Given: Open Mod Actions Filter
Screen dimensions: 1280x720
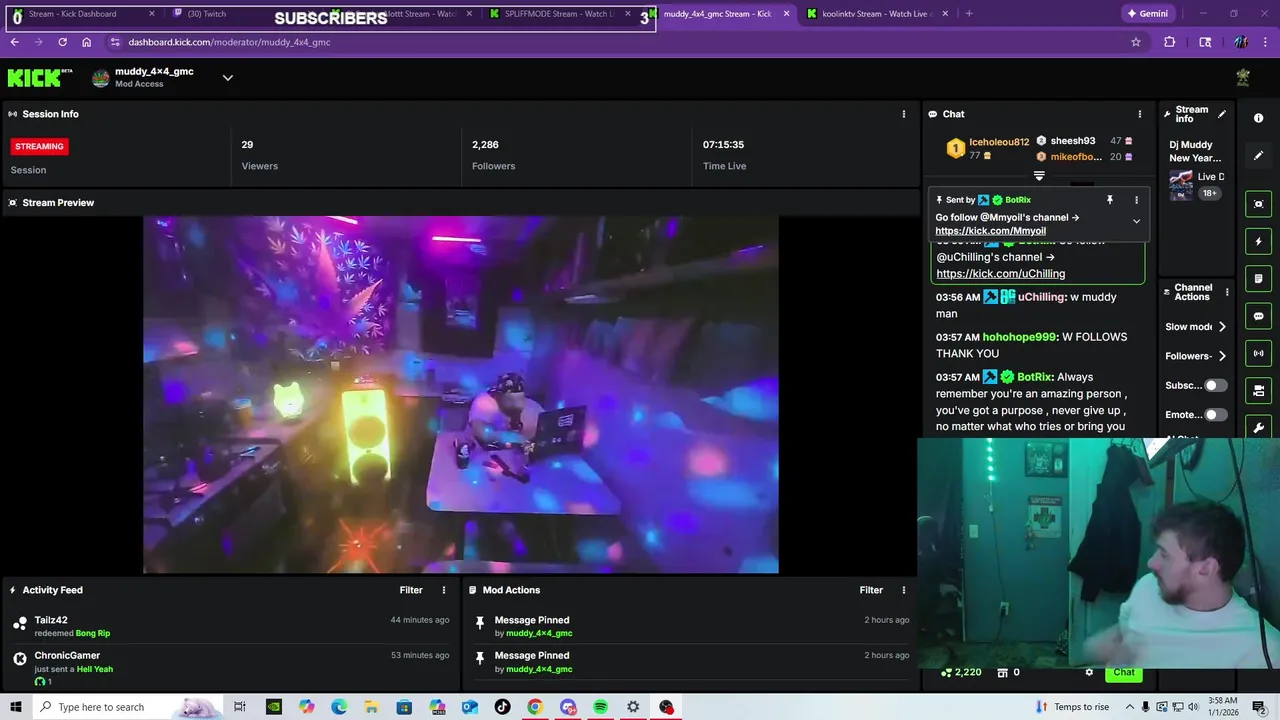Looking at the screenshot, I should pyautogui.click(x=871, y=590).
